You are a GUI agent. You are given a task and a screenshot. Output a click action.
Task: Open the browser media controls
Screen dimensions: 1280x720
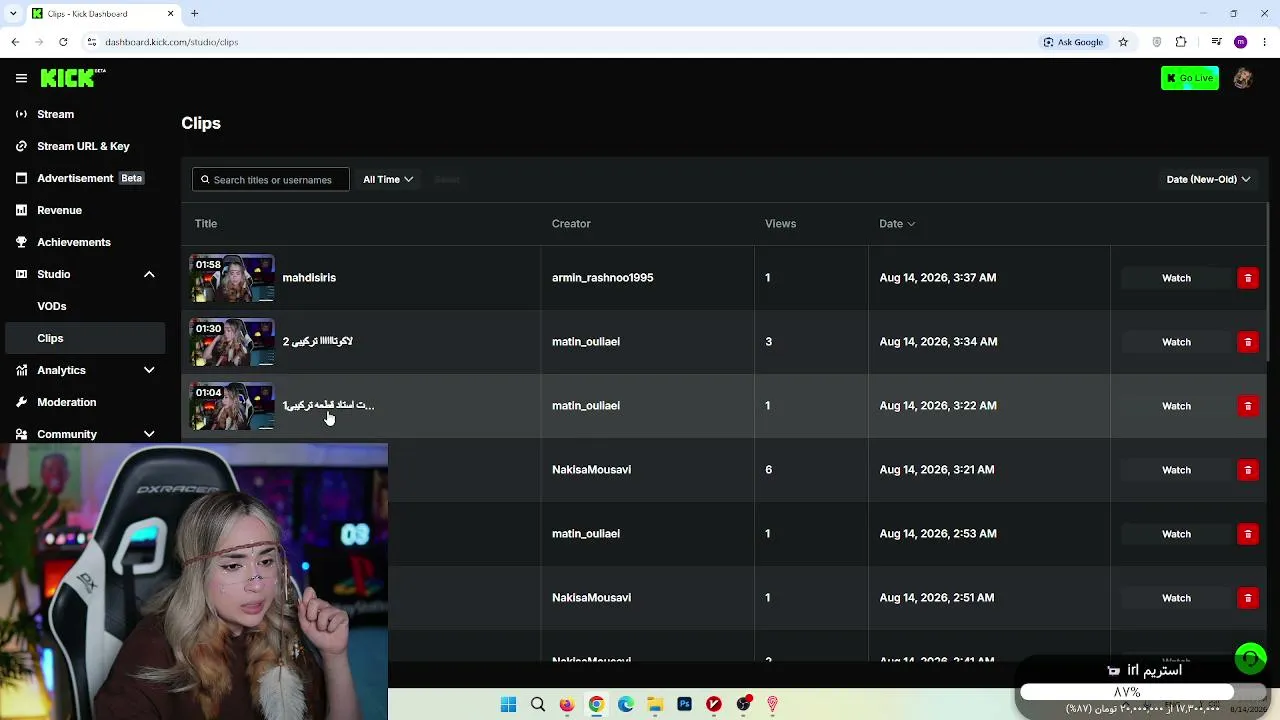(x=1216, y=42)
